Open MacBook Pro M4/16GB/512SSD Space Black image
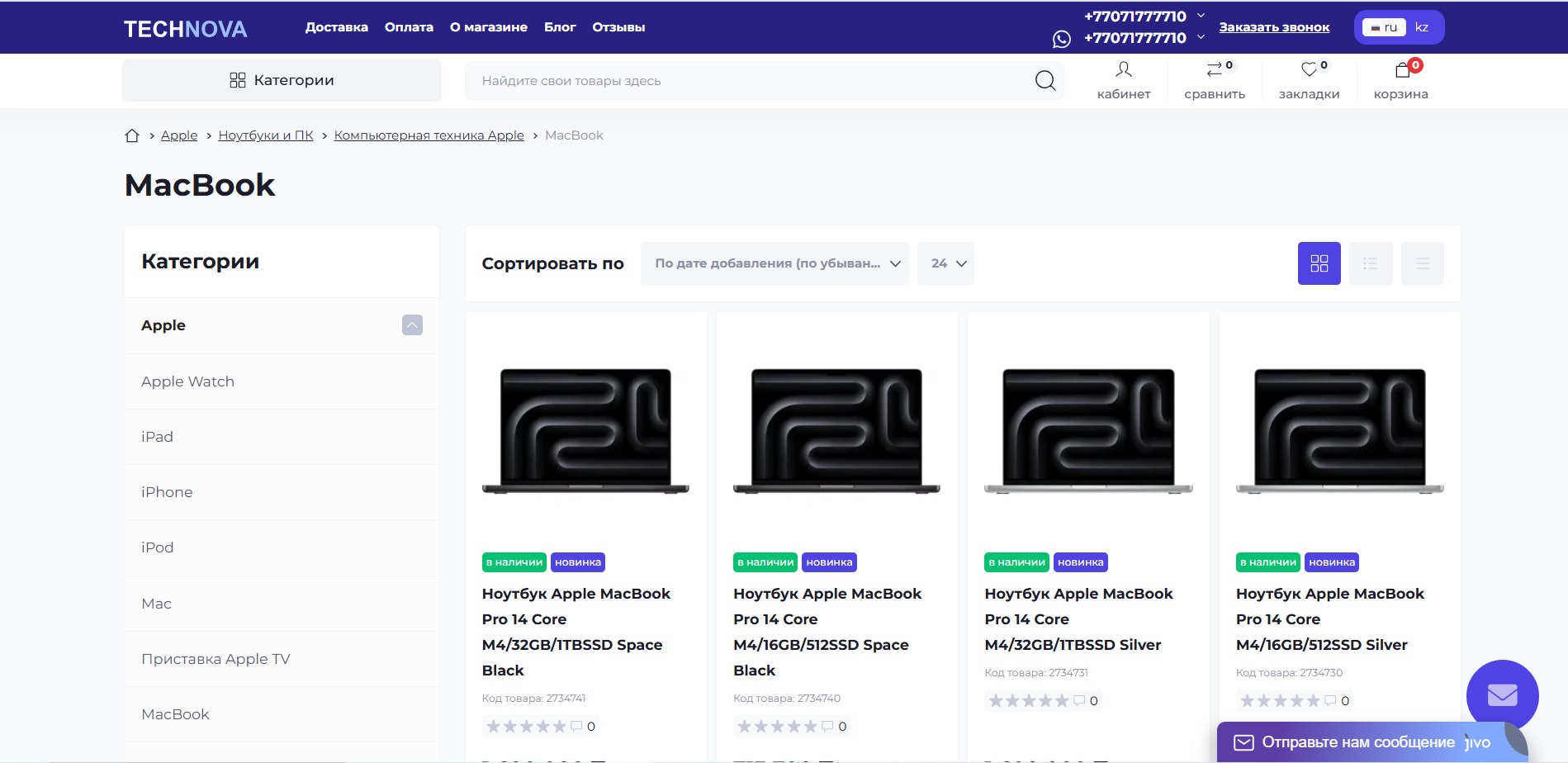This screenshot has width=1568, height=763. point(836,430)
